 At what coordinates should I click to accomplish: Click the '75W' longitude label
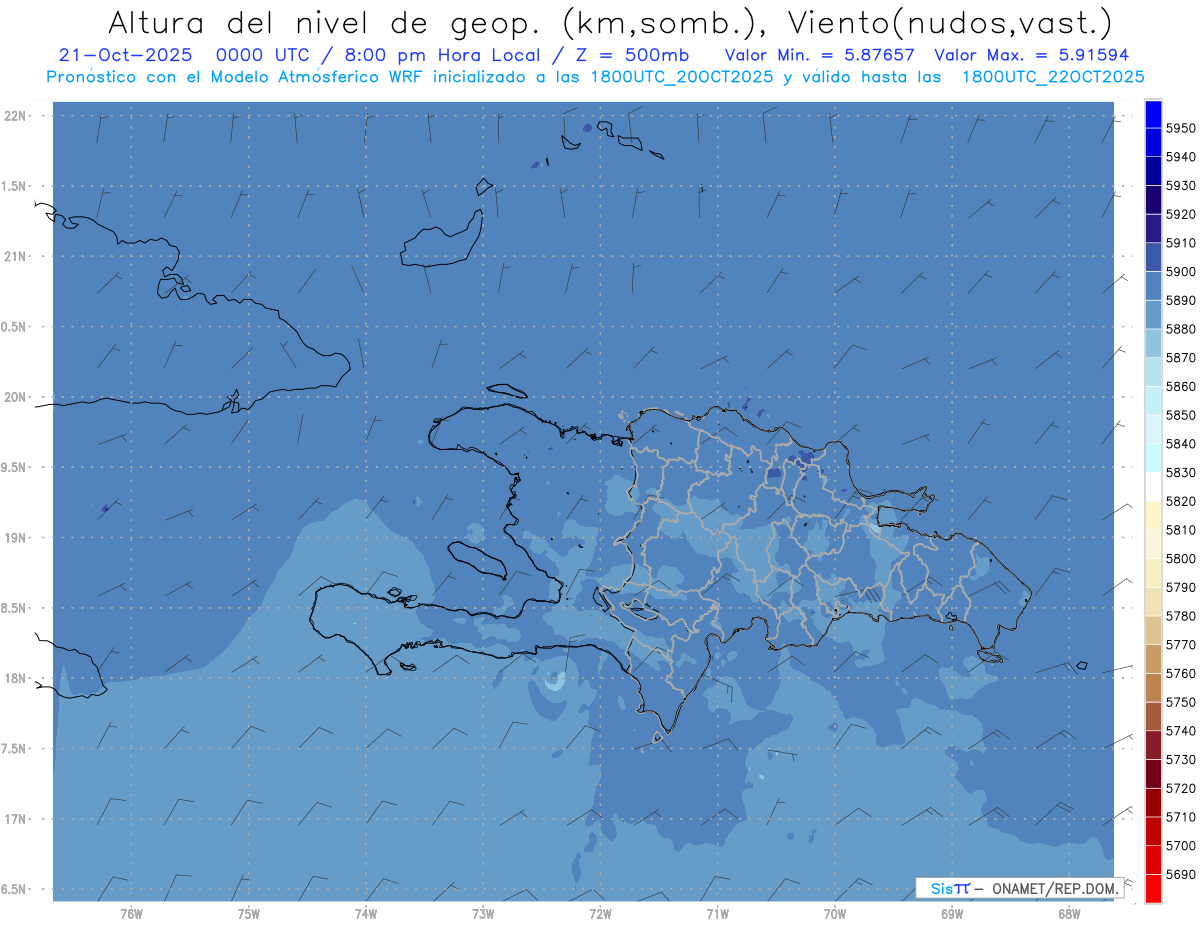[249, 914]
